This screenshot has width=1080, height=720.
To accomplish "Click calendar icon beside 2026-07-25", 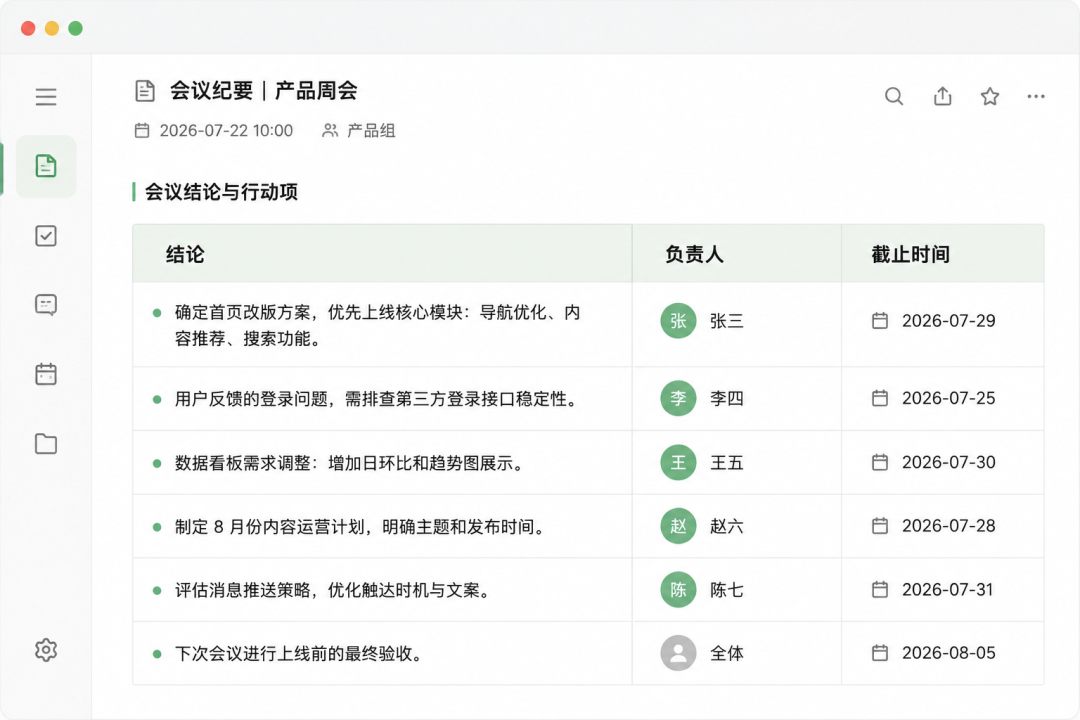I will coord(880,398).
